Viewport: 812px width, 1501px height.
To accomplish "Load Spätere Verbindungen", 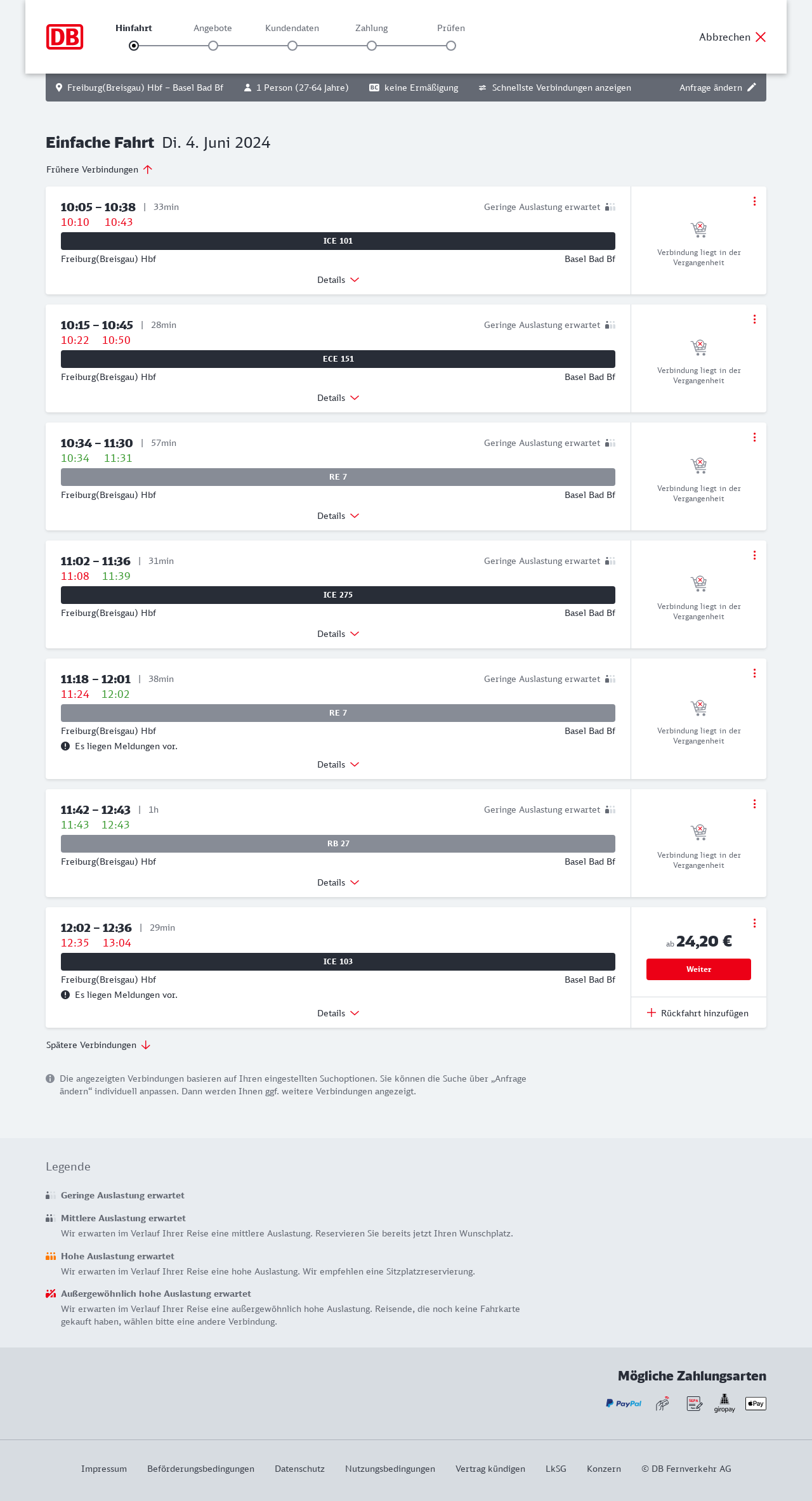I will coord(98,1045).
